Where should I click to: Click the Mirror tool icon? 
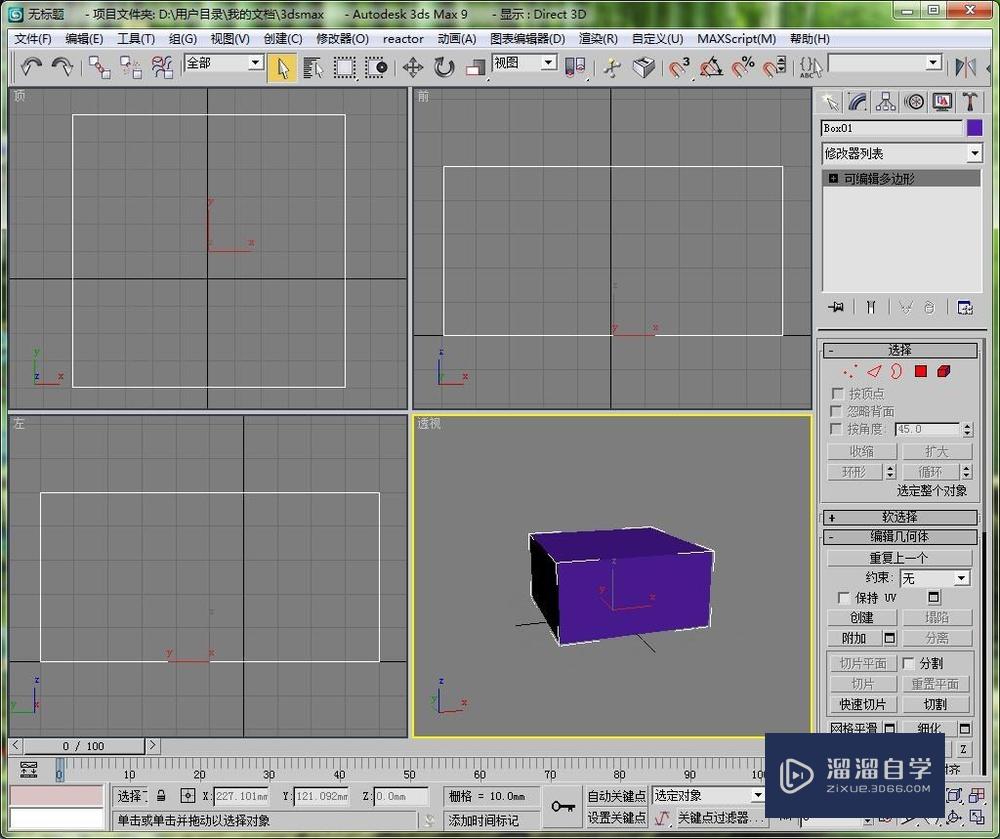click(965, 67)
